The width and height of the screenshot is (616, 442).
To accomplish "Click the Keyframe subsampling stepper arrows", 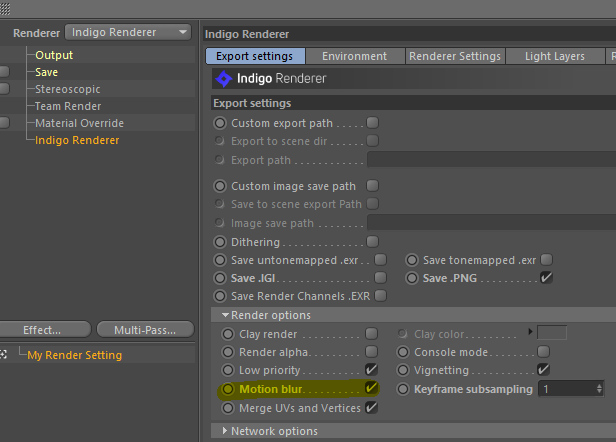I will click(x=599, y=389).
